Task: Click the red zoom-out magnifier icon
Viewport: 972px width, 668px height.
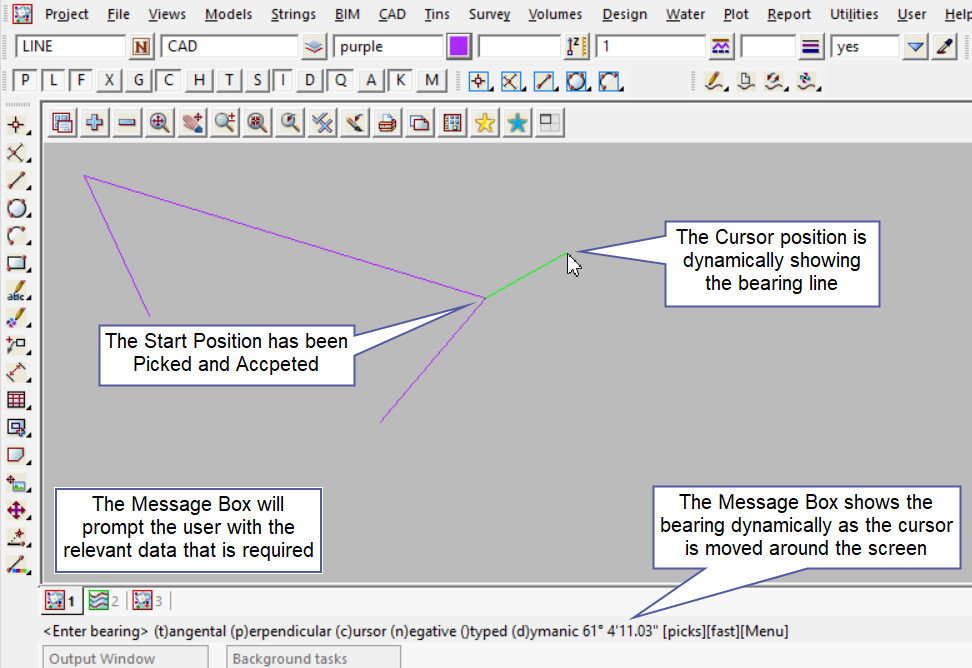Action: [x=257, y=123]
